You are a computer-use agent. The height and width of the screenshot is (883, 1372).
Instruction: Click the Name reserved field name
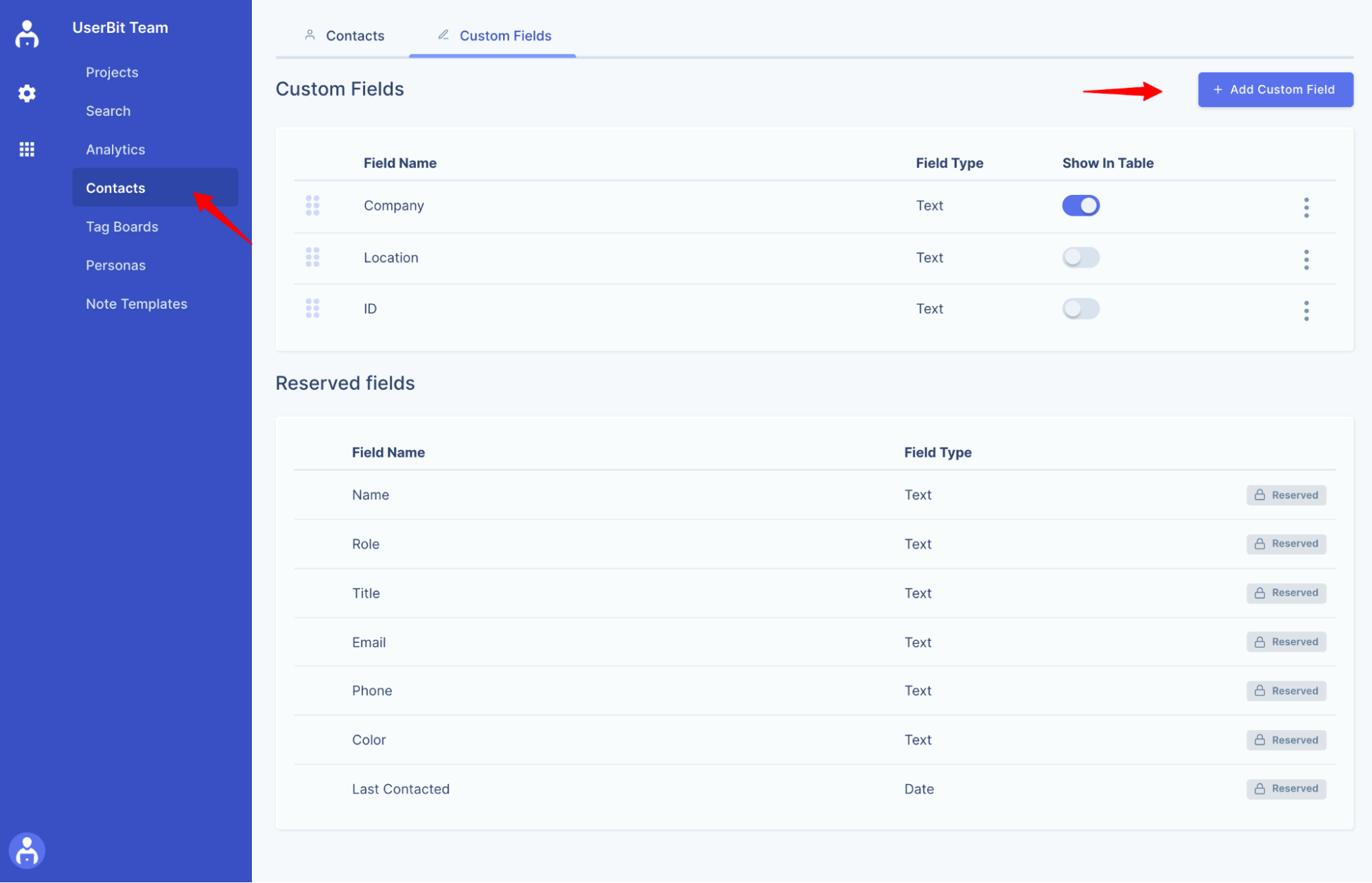(x=371, y=495)
